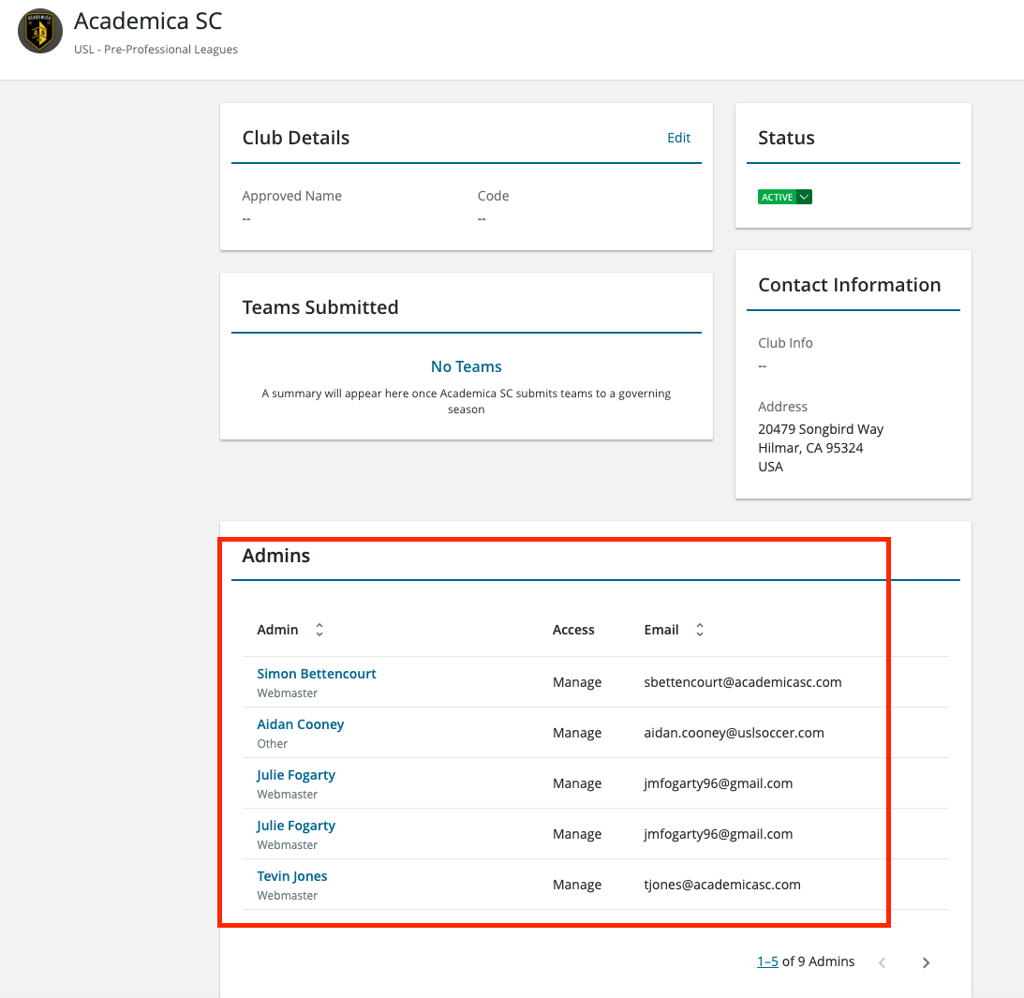Open Aidan Cooney's admin profile
This screenshot has width=1024, height=998.
point(300,723)
